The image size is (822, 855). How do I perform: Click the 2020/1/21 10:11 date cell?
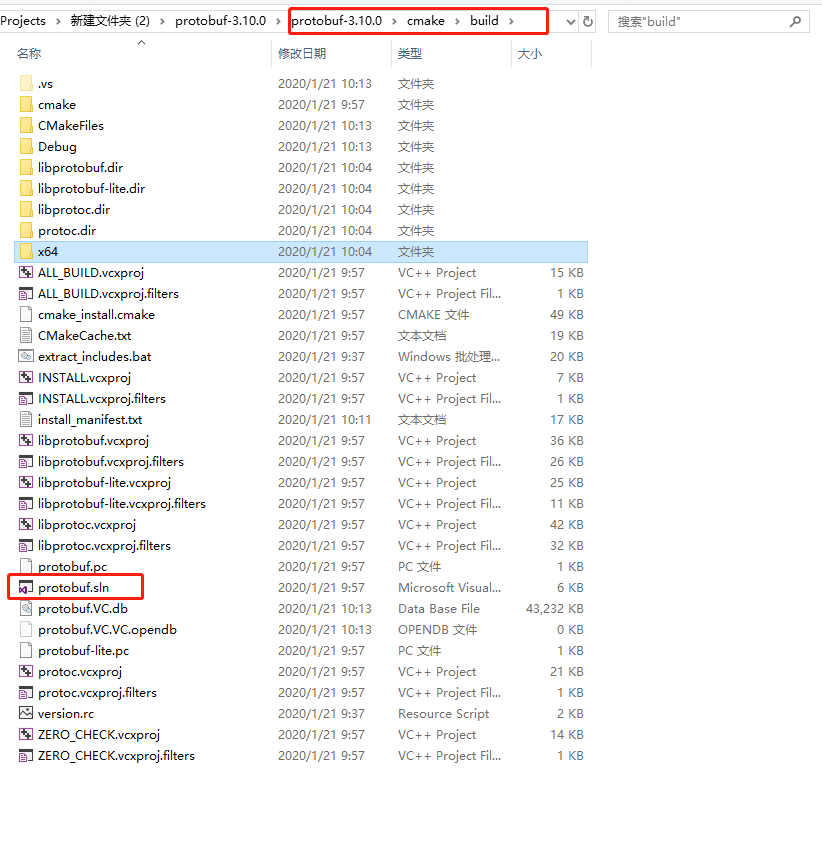coord(325,419)
